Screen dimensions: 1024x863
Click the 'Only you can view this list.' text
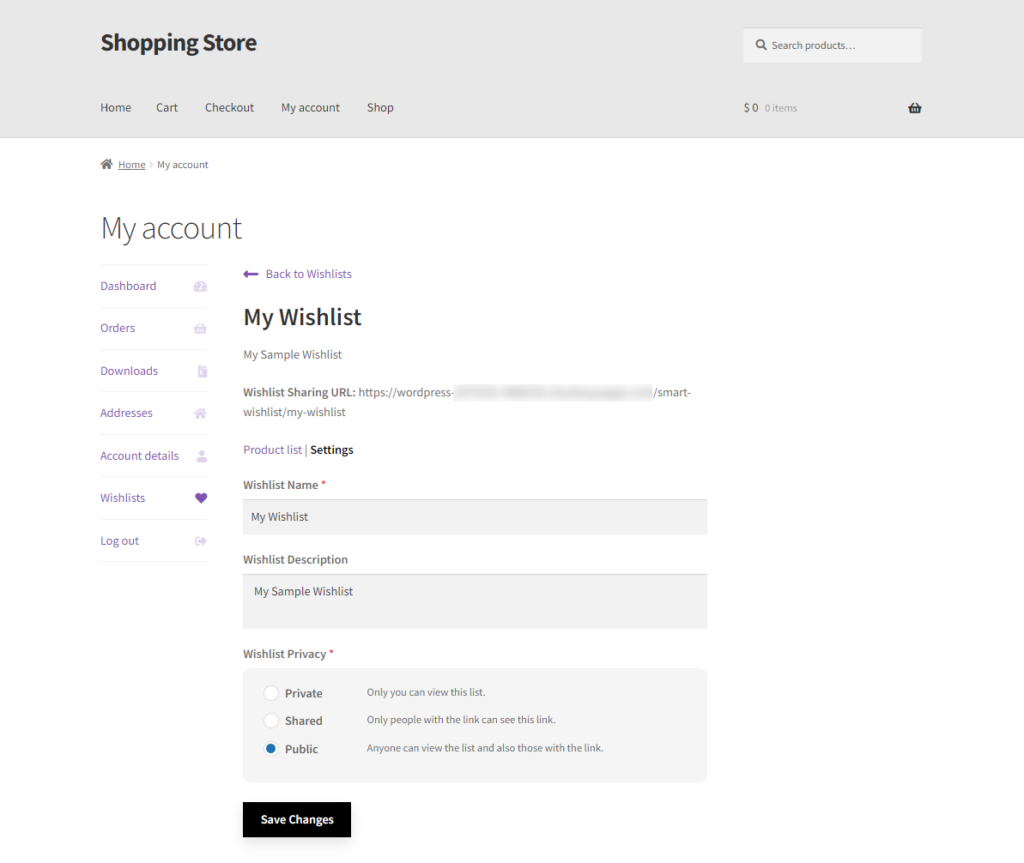(426, 692)
